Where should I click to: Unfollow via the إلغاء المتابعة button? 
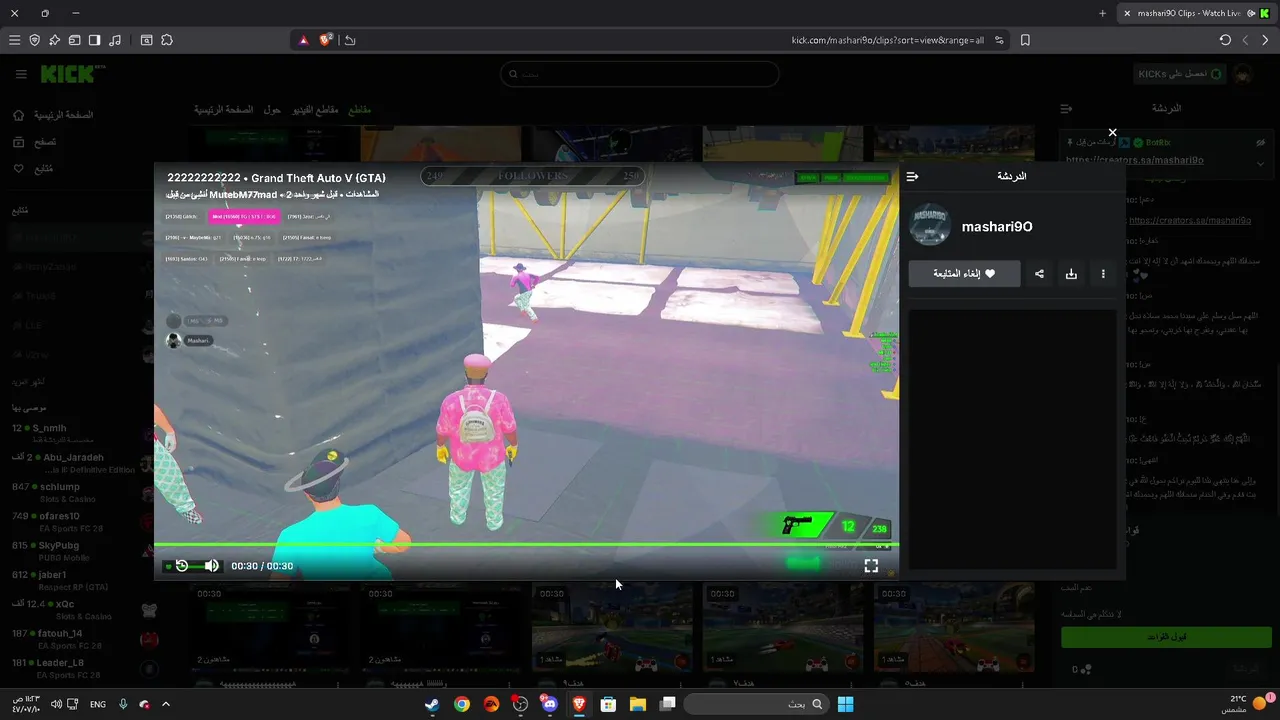[x=964, y=274]
